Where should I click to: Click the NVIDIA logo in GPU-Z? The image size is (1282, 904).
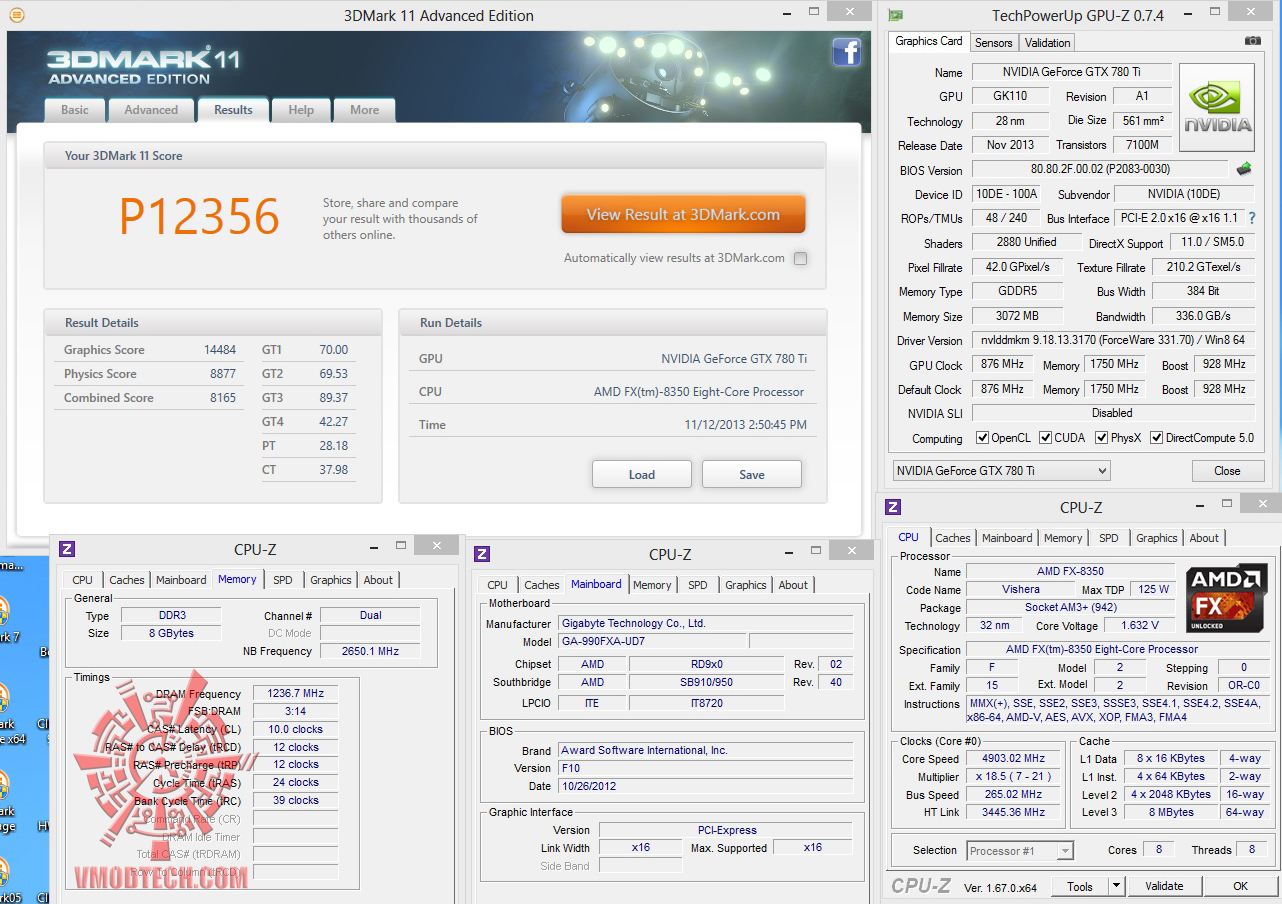pos(1217,108)
